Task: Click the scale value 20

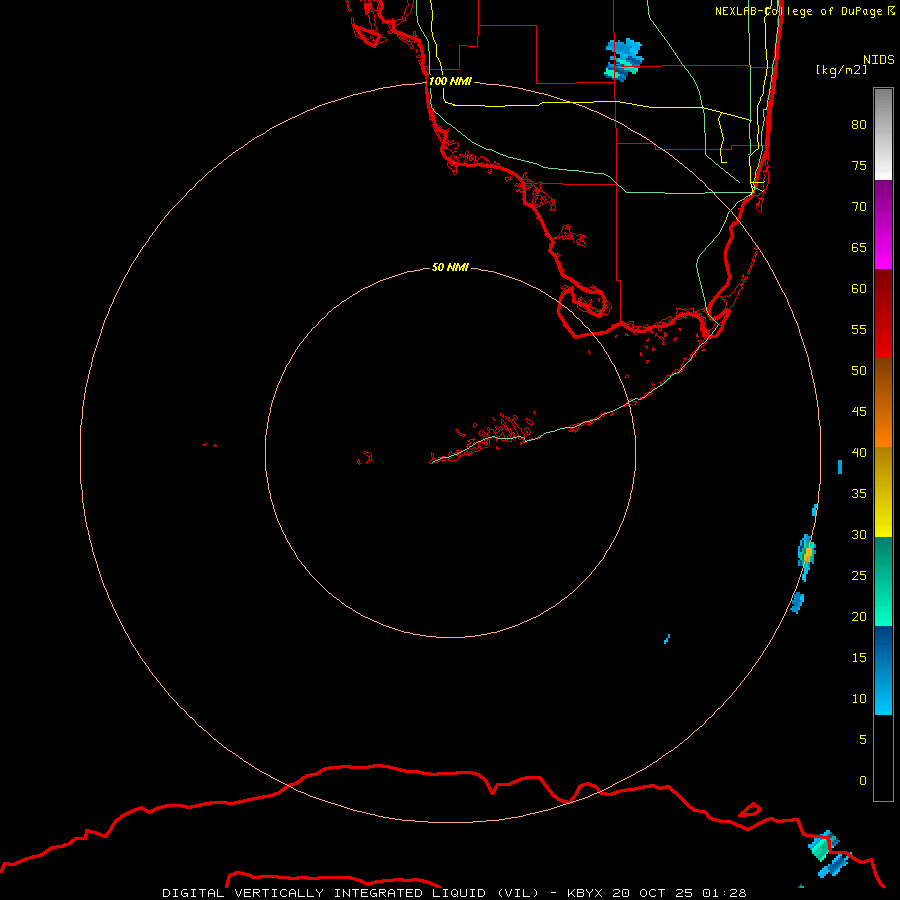Action: [x=859, y=616]
